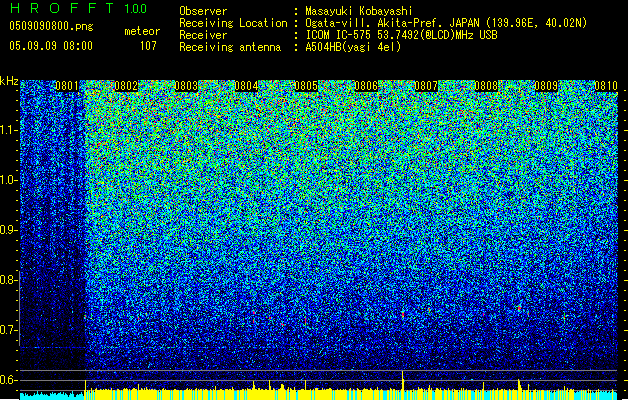Click the ICOM IC-575 receiver text
Viewport: 629px width, 400px height.
click(401, 35)
